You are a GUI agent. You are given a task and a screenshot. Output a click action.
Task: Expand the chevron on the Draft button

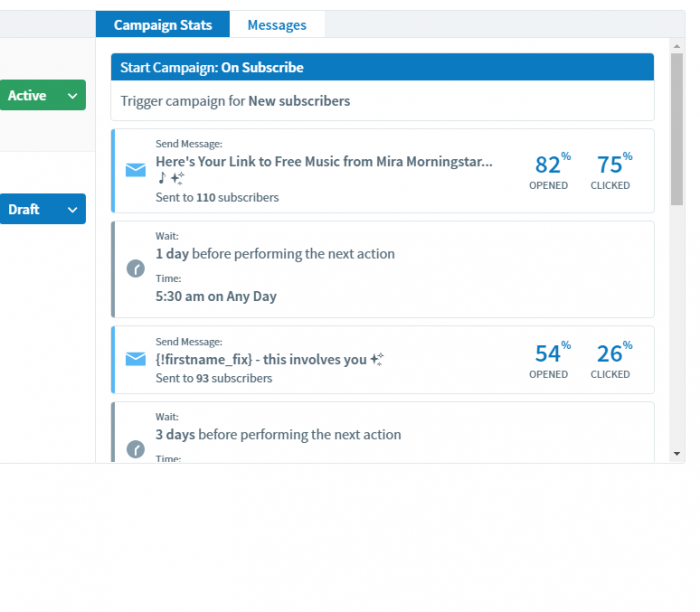coord(72,210)
